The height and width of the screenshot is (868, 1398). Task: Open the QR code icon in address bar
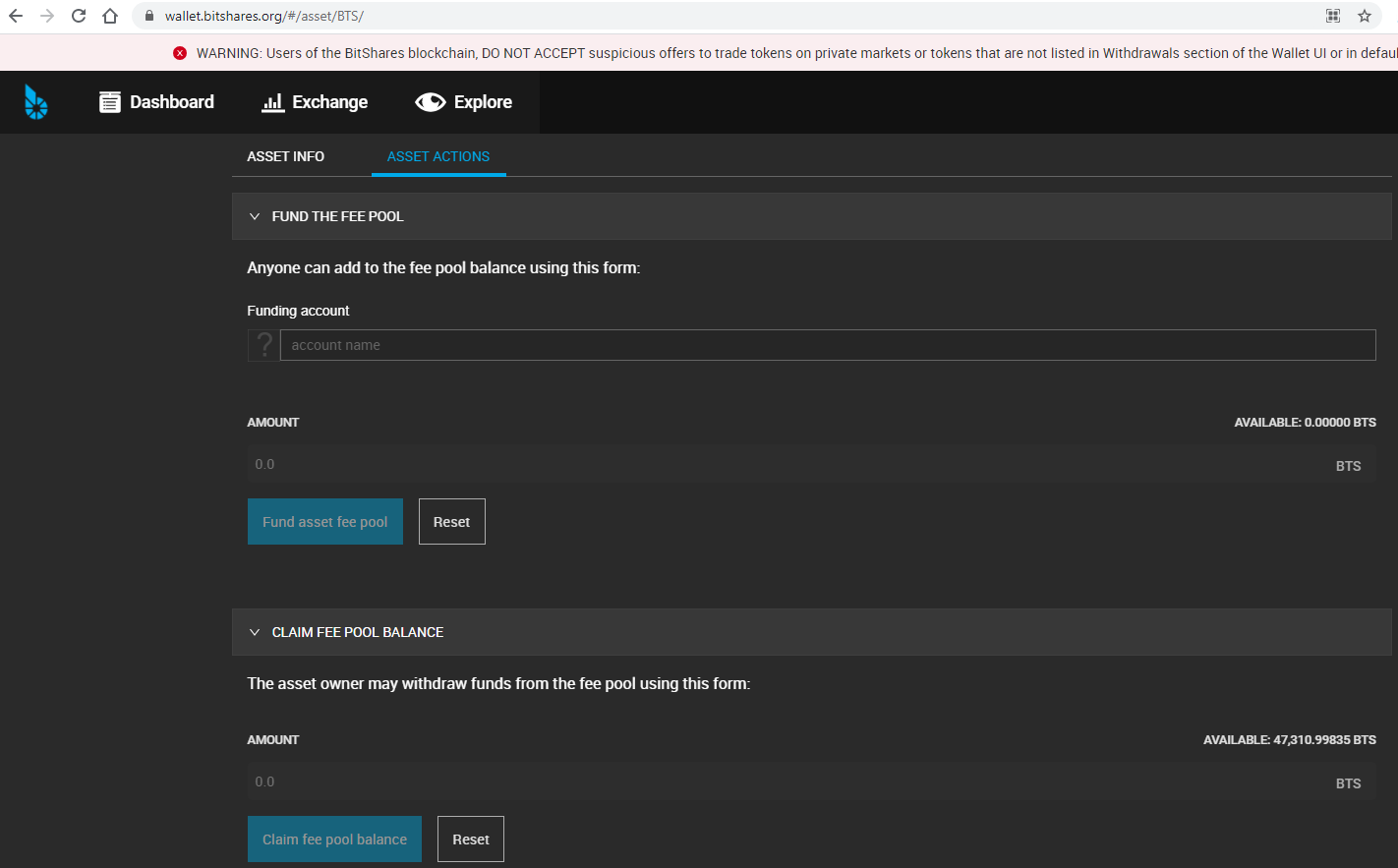[x=1333, y=16]
